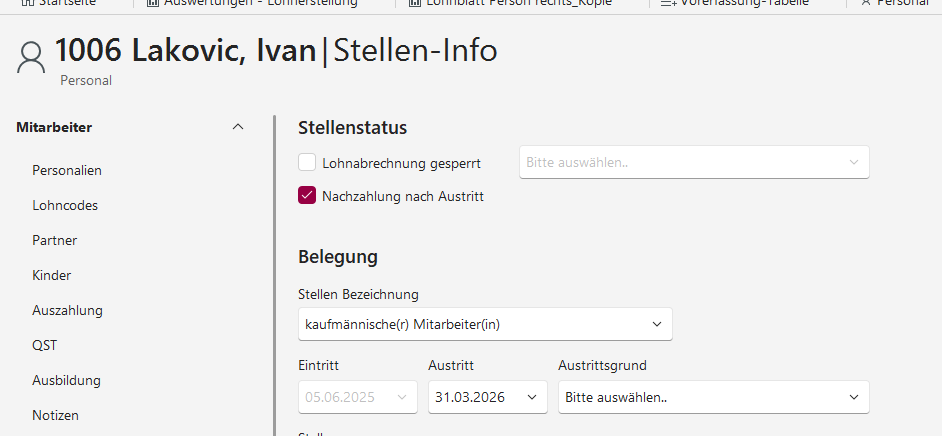
Task: Enable the Lohnabrechnung gesperrt checkbox
Action: [307, 162]
